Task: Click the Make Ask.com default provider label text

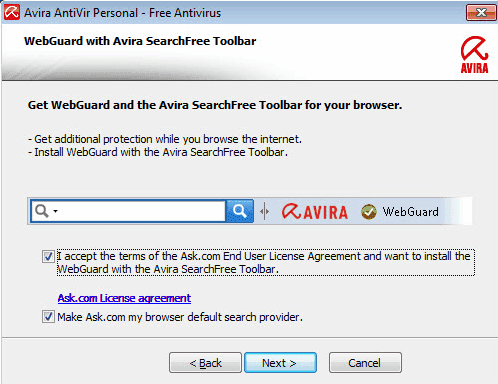Action: click(180, 317)
